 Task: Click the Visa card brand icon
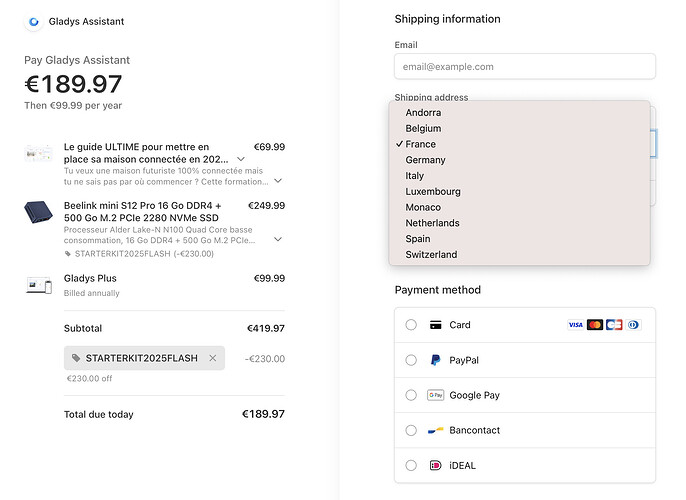[x=575, y=325]
